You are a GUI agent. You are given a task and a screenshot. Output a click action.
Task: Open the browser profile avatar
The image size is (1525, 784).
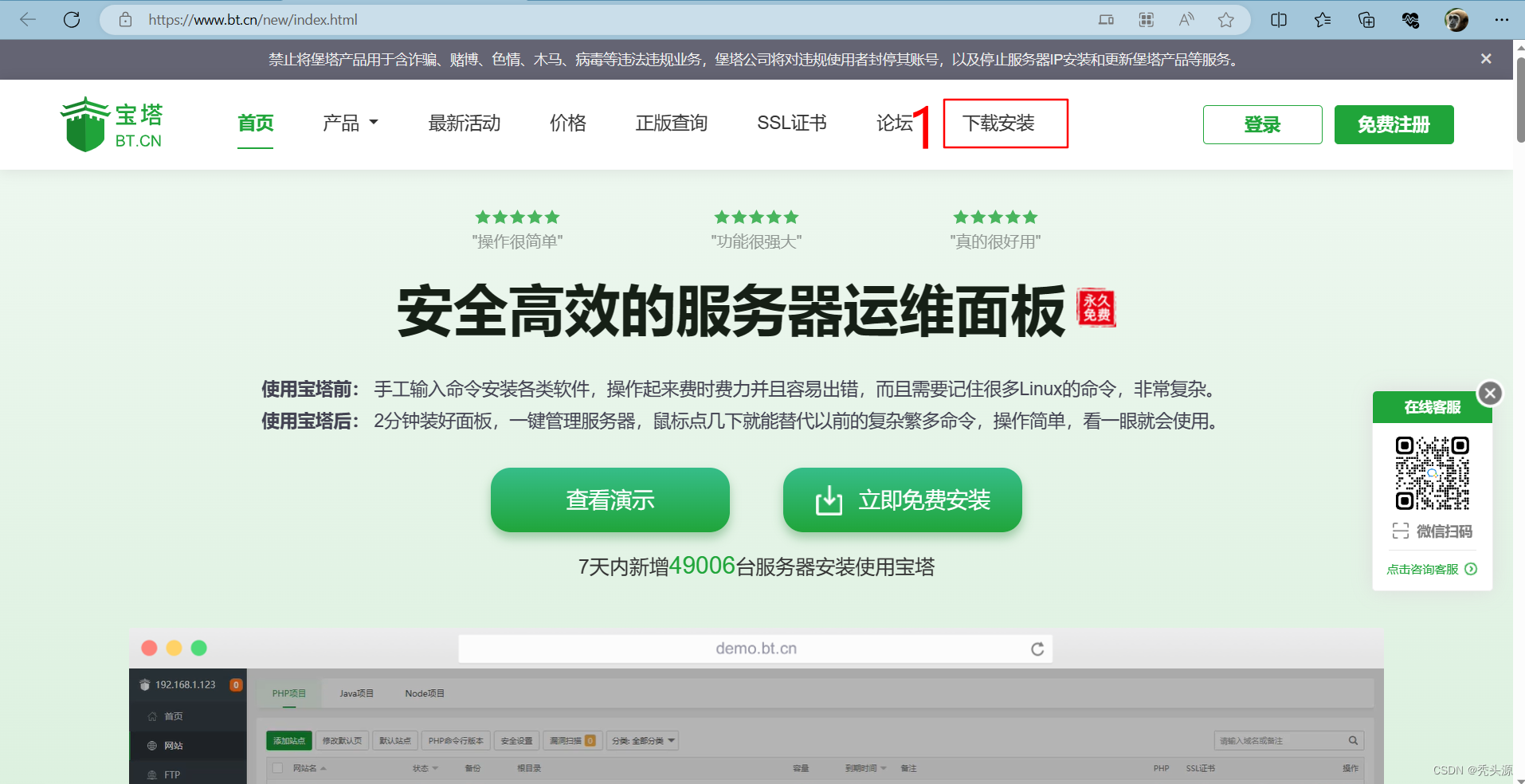(1456, 20)
